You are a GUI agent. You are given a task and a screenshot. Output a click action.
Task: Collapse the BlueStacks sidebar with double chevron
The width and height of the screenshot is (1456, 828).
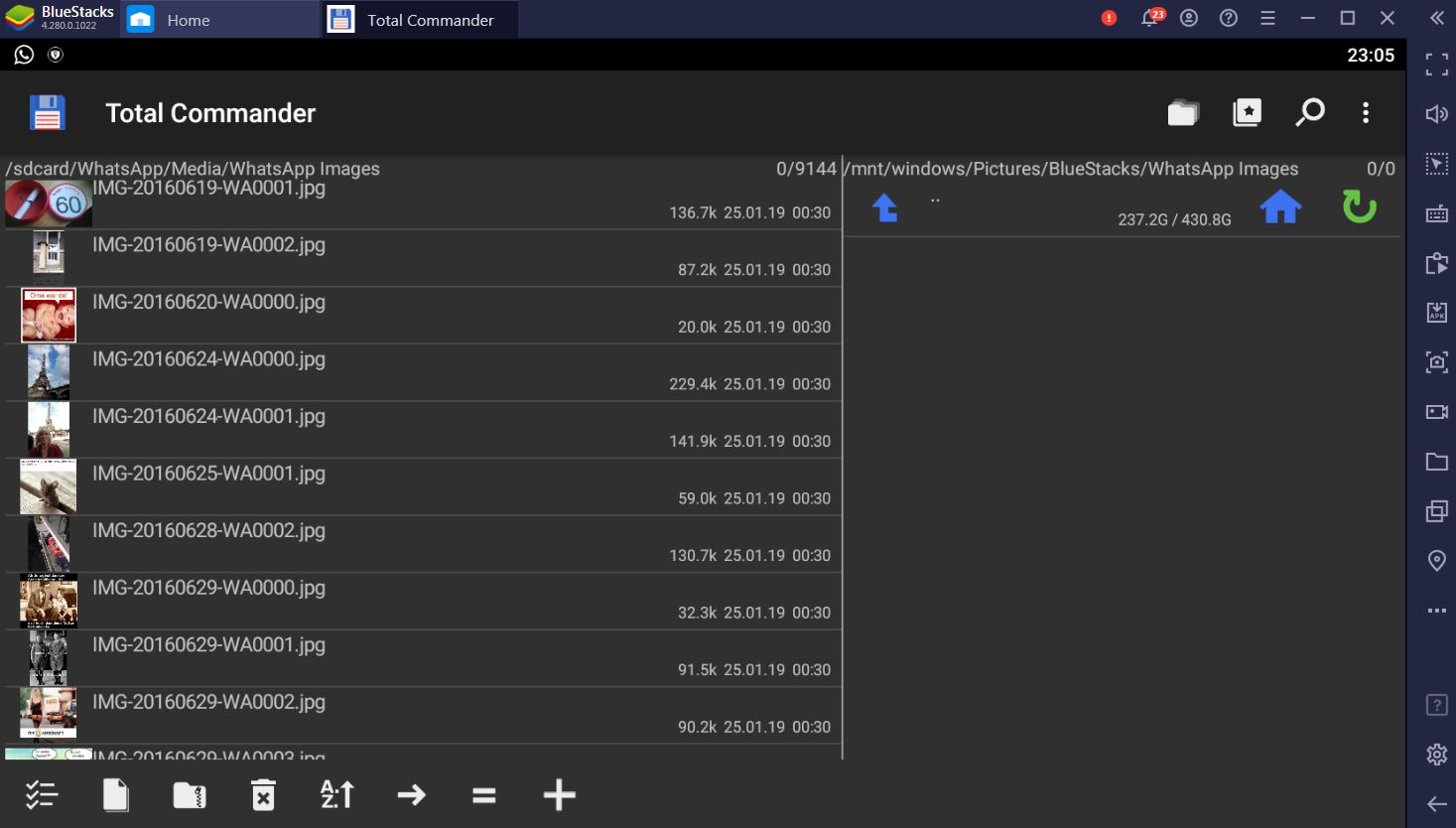click(1436, 18)
